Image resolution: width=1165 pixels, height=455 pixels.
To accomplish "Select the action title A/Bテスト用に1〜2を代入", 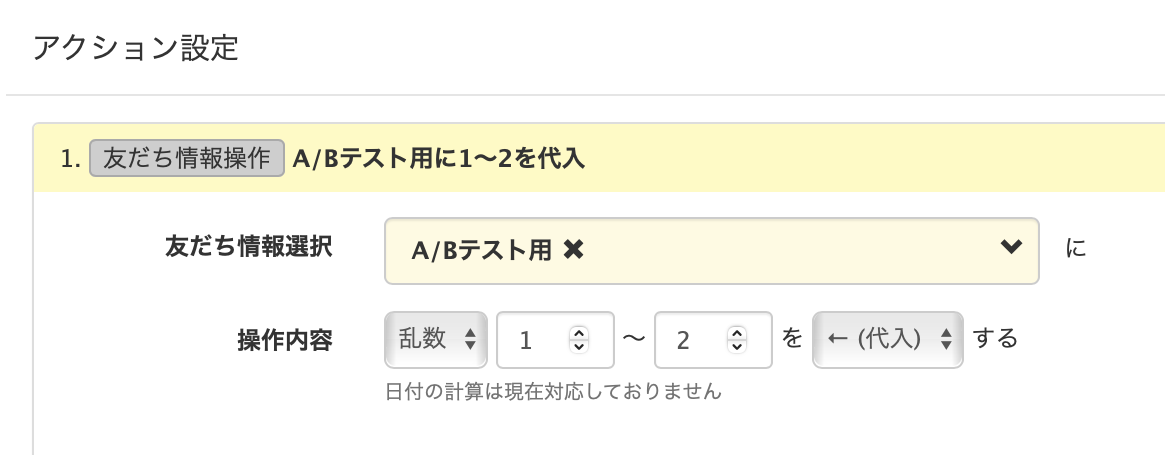I will coord(438,158).
